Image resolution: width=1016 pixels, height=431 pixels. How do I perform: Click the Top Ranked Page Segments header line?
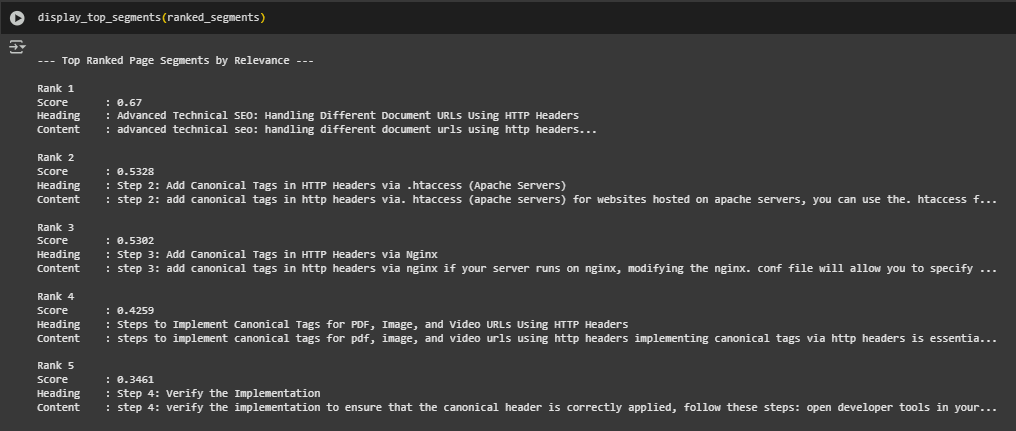176,60
